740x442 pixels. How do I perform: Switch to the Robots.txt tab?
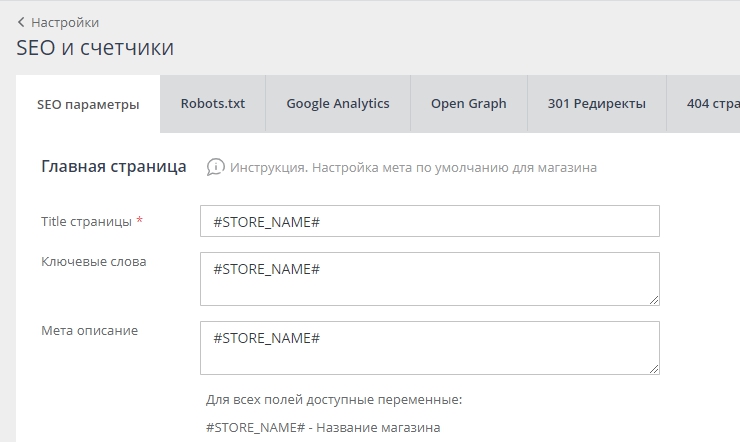[212, 103]
